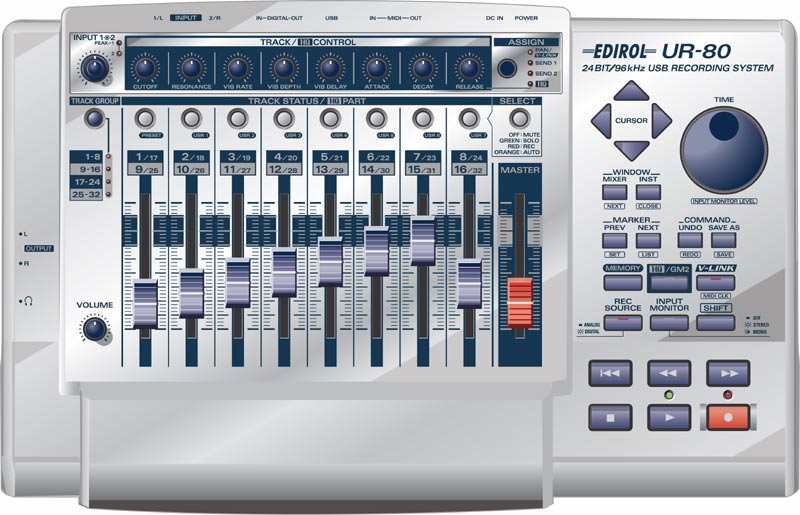Click the channel 4/20 fader cap
800x515 pixels.
(x=284, y=272)
